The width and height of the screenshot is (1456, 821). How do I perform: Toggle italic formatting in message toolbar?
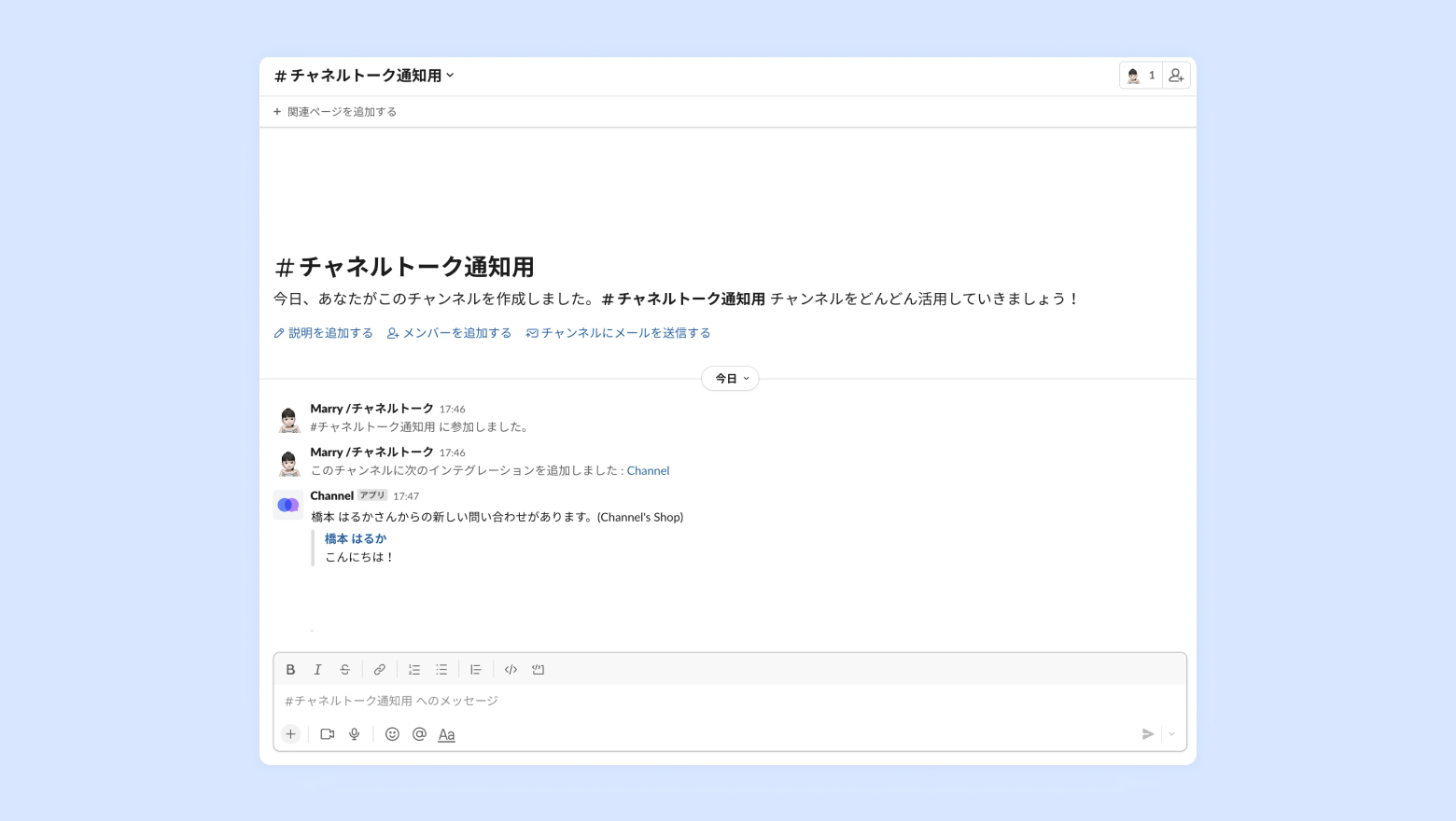pyautogui.click(x=317, y=670)
